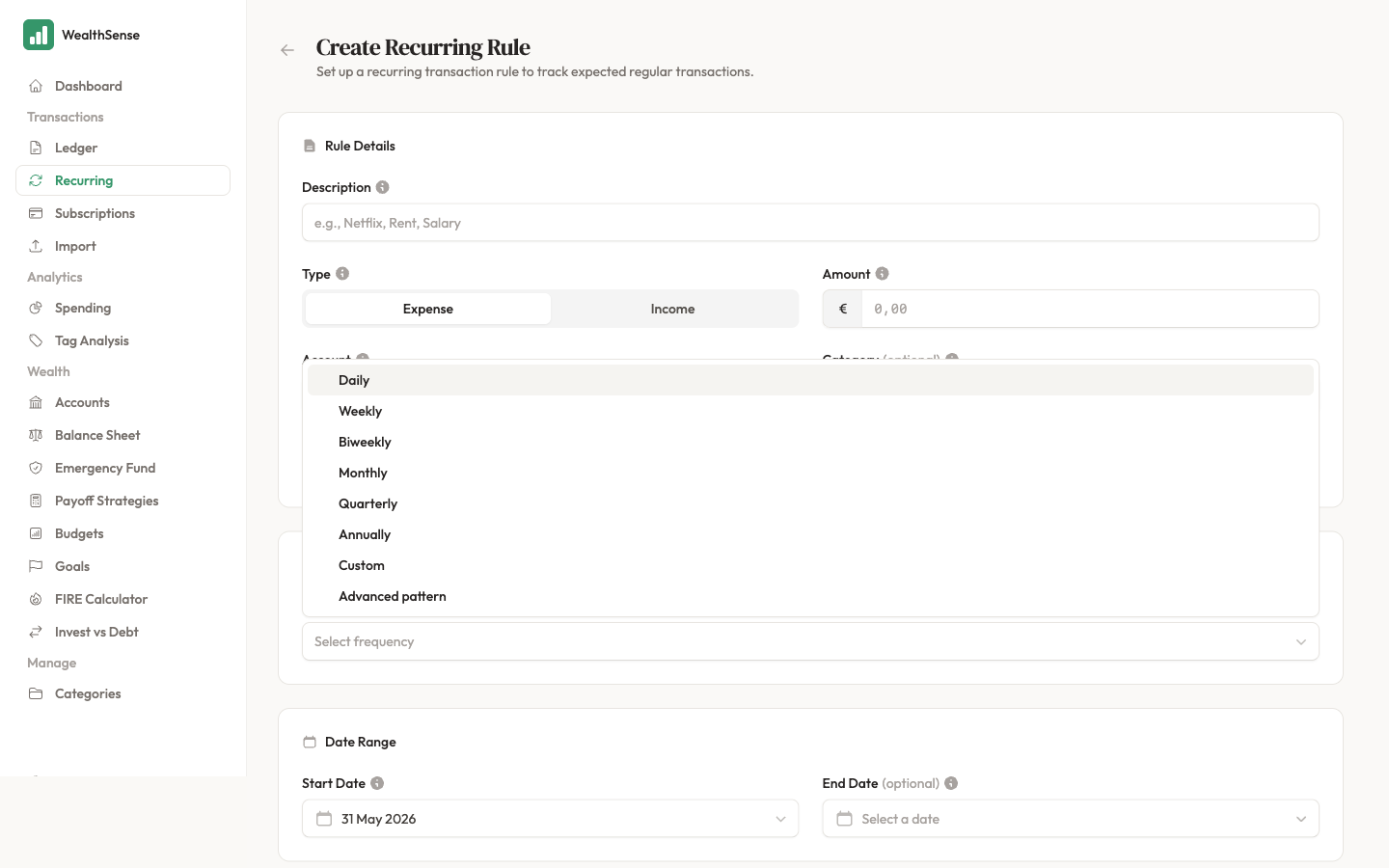Open the Import page link
The width and height of the screenshot is (1389, 868).
coord(123,246)
